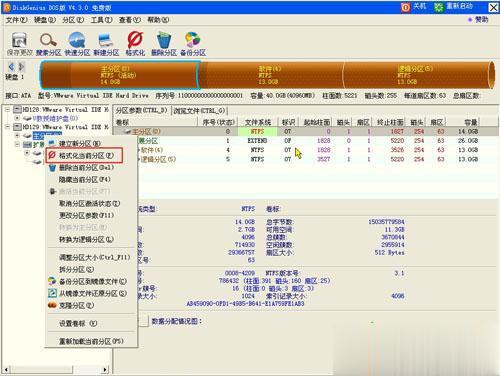
Task: Click the Format (格式化) toolbar icon
Action: pos(135,40)
